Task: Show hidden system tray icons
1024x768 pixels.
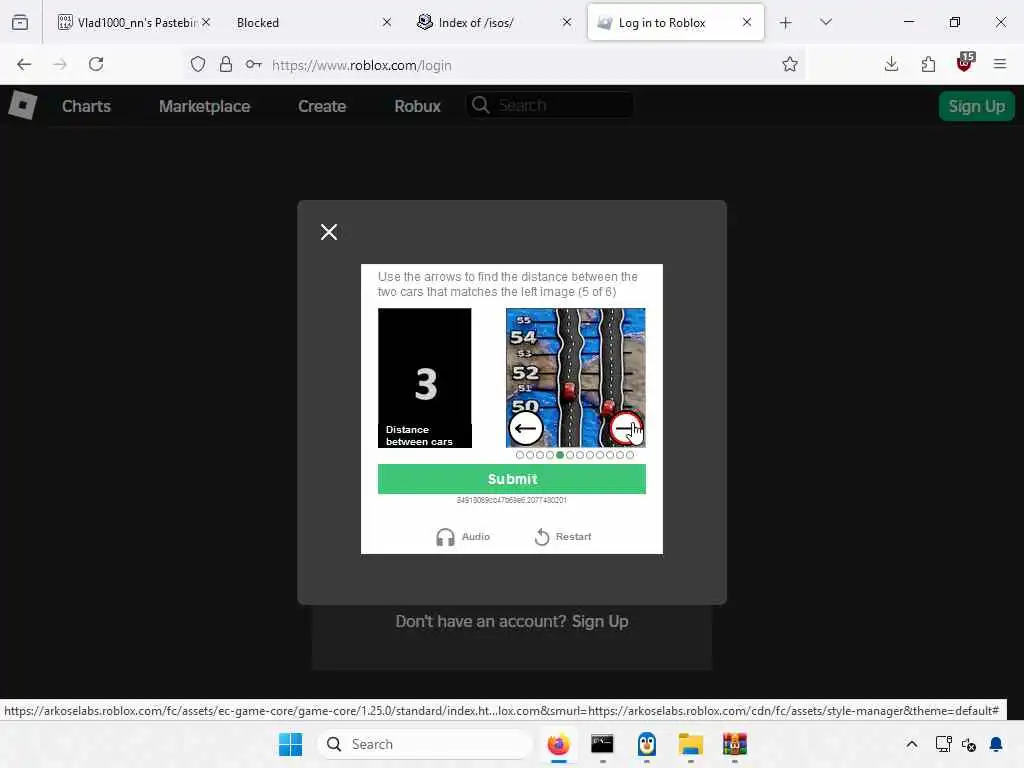Action: tap(912, 744)
